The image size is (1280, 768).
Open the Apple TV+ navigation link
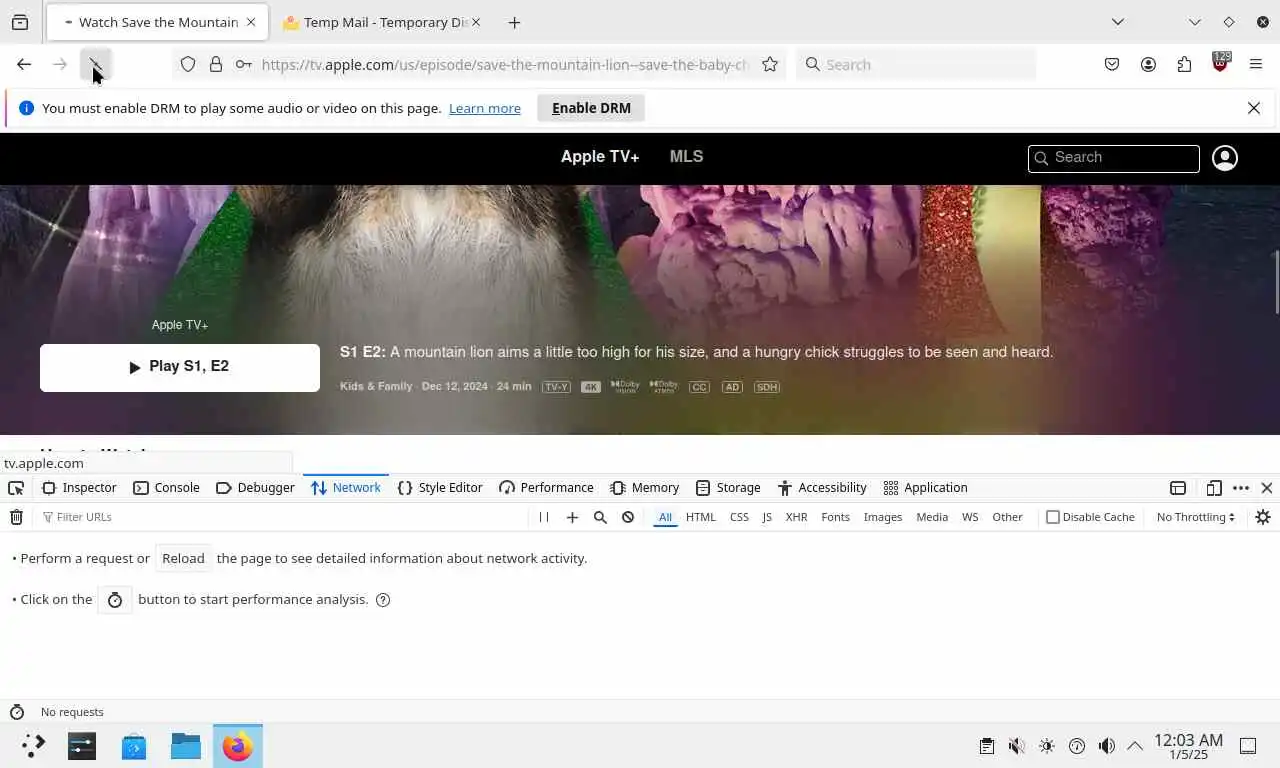pyautogui.click(x=600, y=157)
